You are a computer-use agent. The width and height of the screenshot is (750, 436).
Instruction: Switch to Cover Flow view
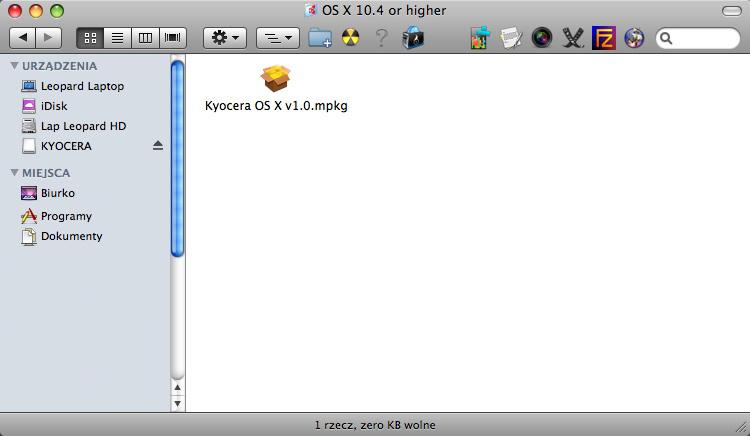coord(173,38)
